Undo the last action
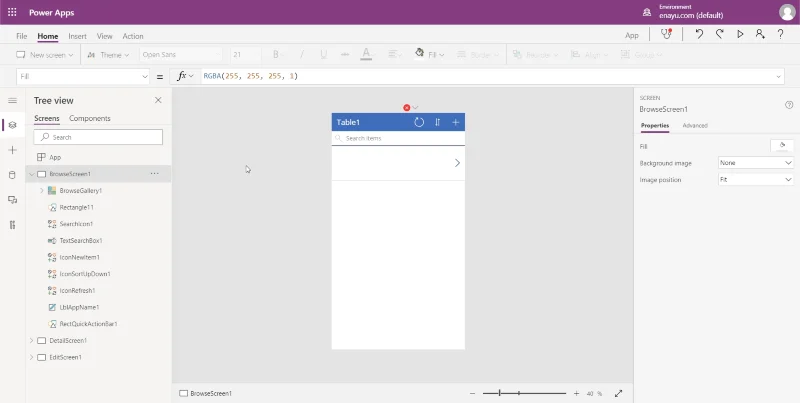 [x=699, y=34]
